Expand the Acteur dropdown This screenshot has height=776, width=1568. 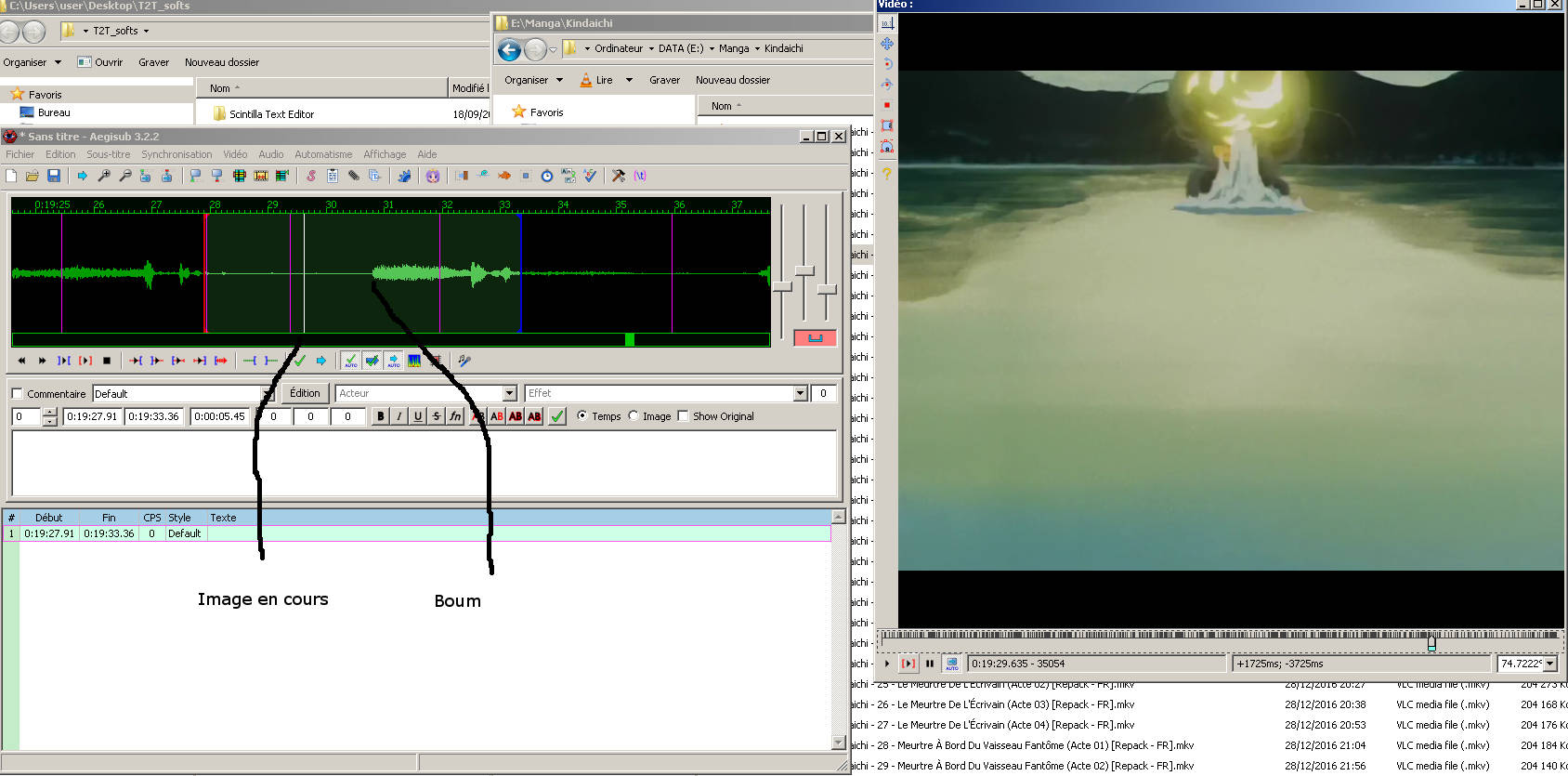pyautogui.click(x=509, y=394)
